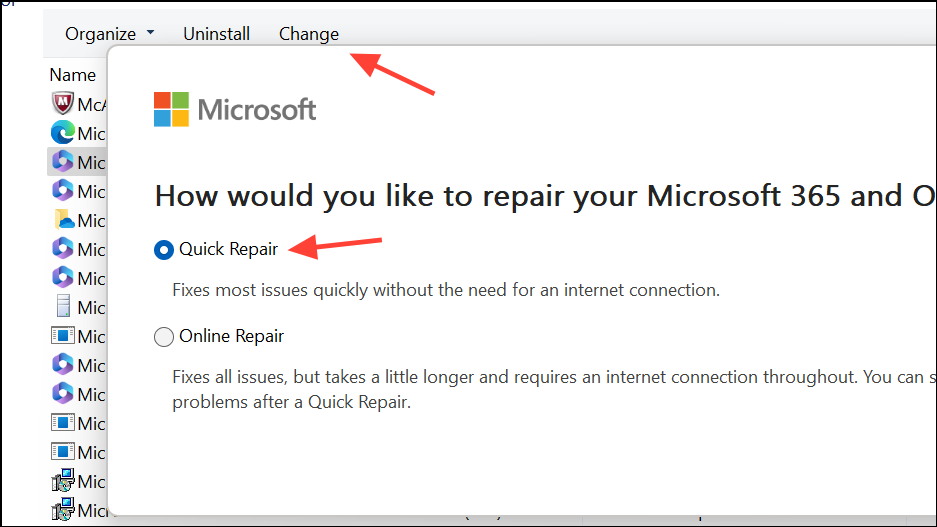
Task: Click the highlighted Microsoft 365 icon row
Action: point(77,162)
